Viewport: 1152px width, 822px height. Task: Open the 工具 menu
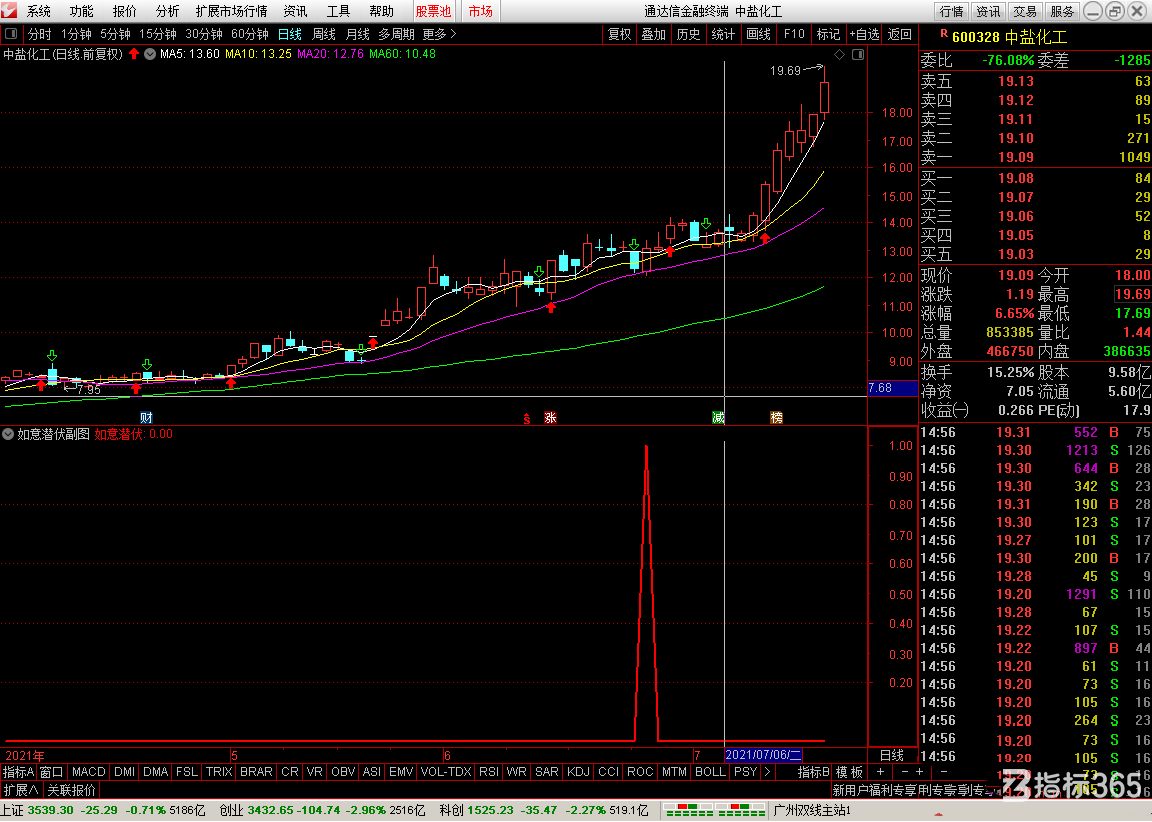(339, 11)
